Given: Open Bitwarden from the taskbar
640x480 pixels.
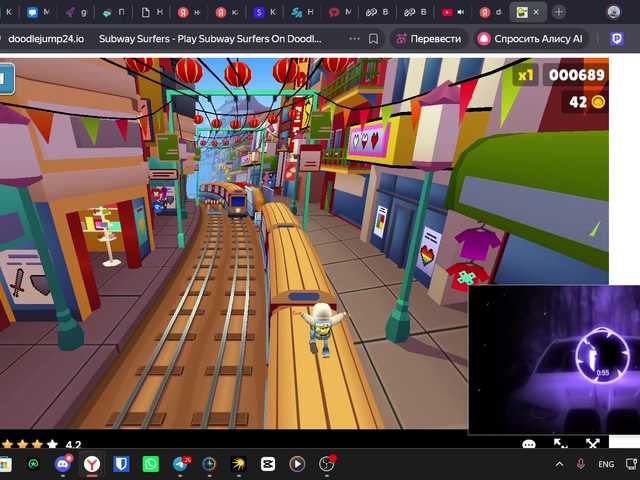Looking at the screenshot, I should [121, 464].
